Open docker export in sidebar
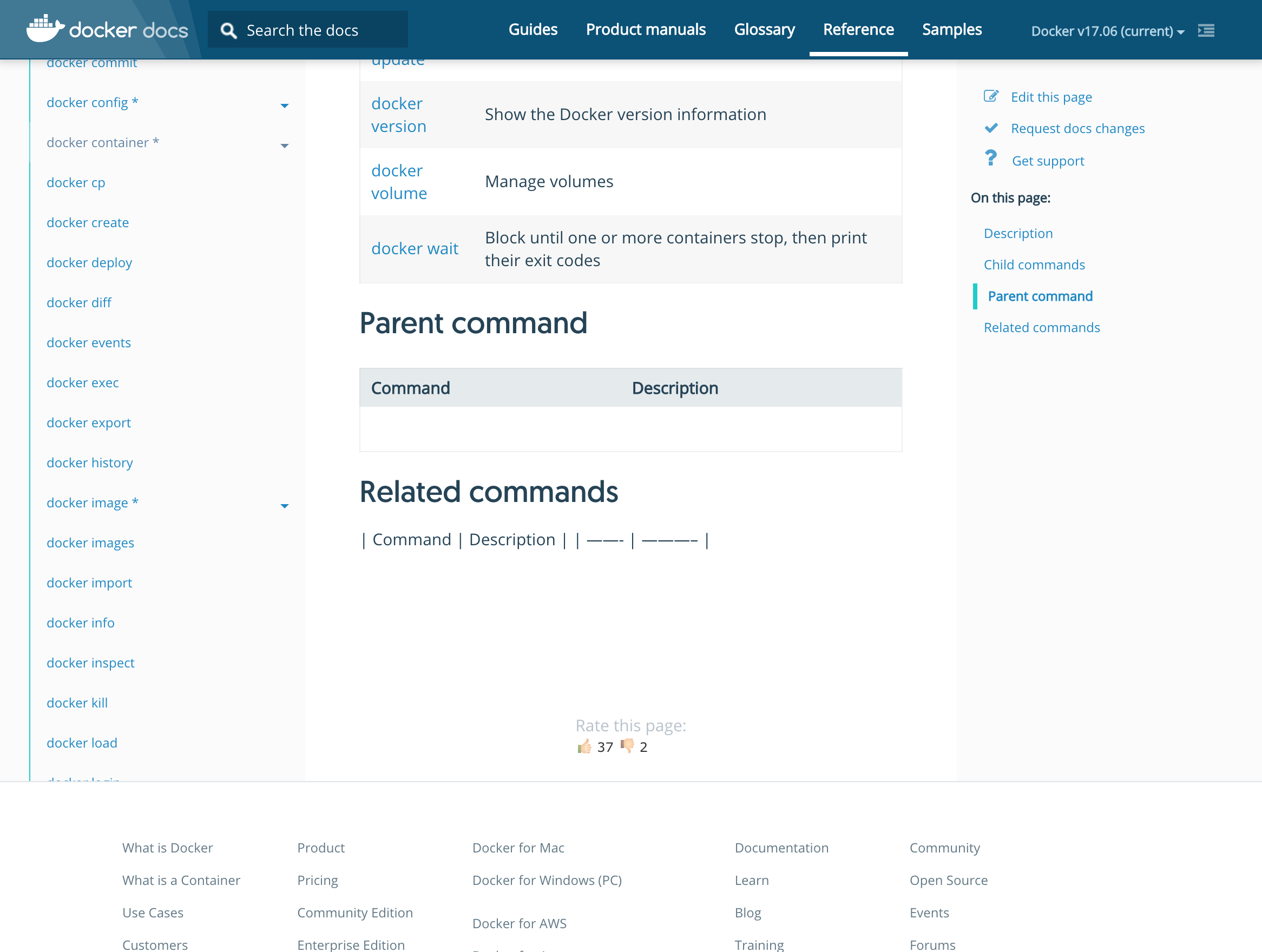1262x952 pixels. click(x=89, y=422)
